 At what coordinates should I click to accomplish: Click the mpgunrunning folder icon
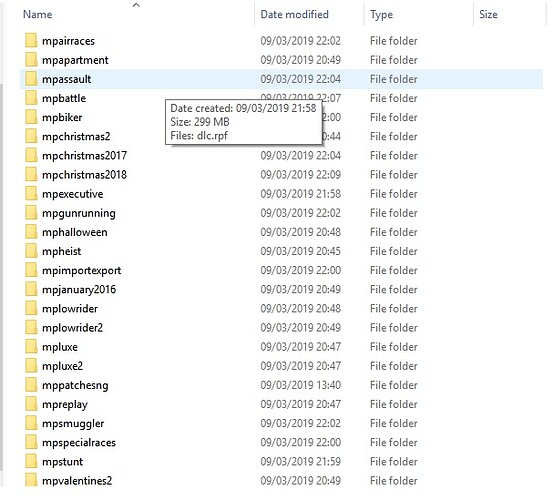(31, 213)
